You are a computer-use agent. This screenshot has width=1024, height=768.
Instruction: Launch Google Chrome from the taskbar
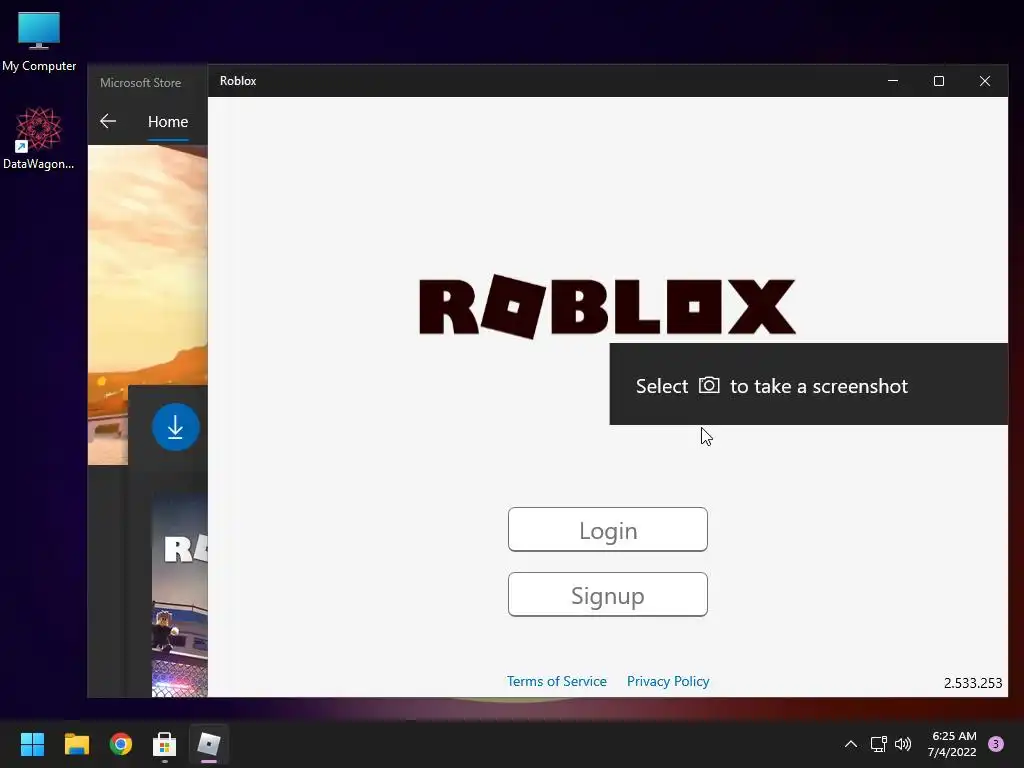[121, 744]
